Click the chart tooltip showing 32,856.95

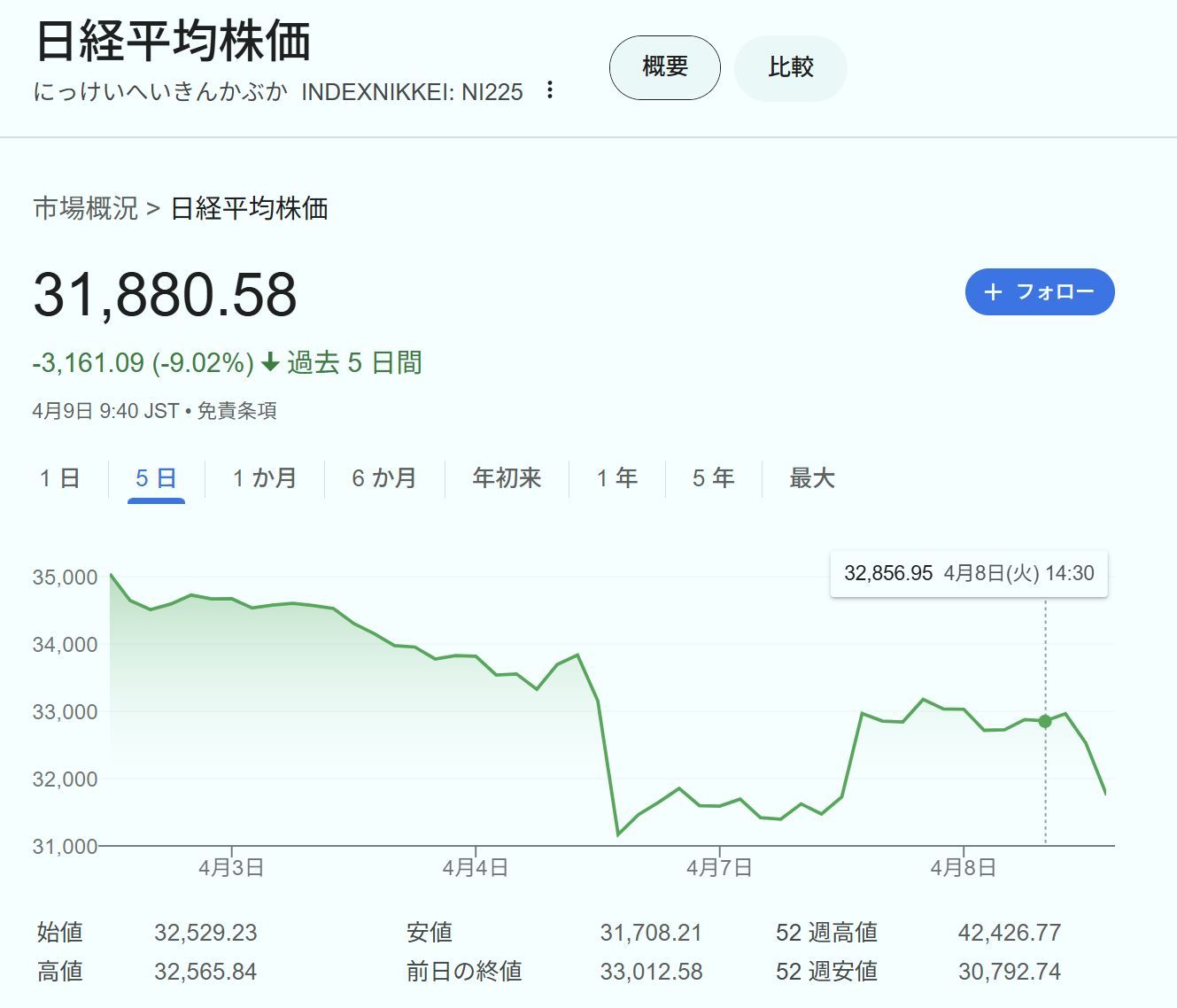click(x=968, y=573)
